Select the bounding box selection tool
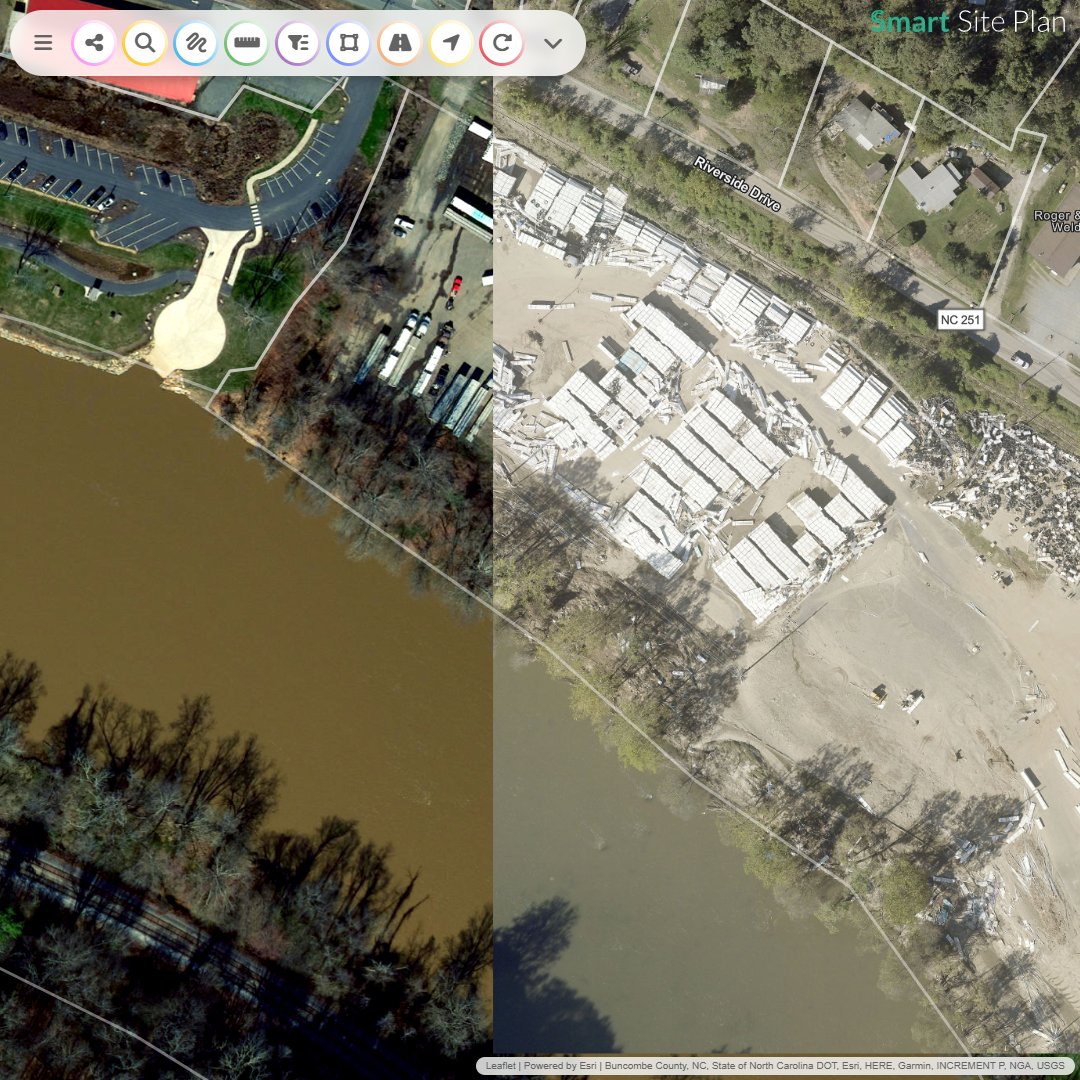Image resolution: width=1080 pixels, height=1080 pixels. coord(349,43)
